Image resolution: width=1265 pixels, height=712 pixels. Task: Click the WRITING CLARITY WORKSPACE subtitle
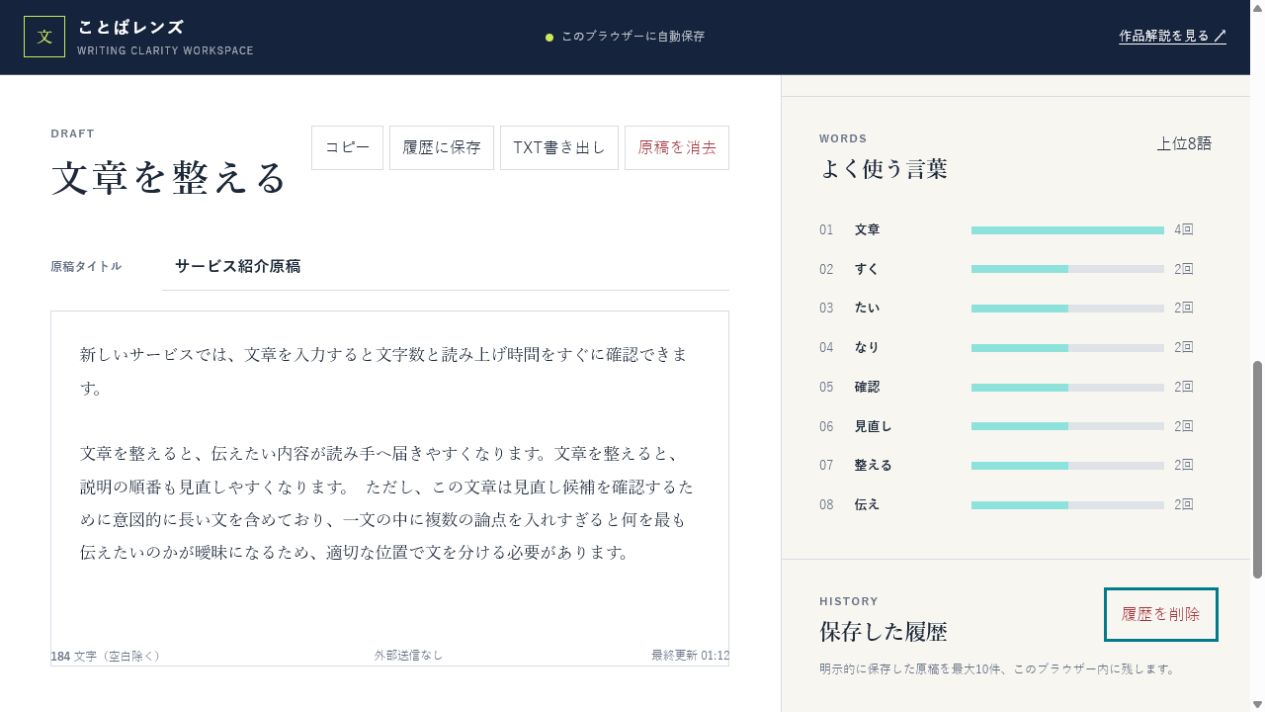click(165, 51)
